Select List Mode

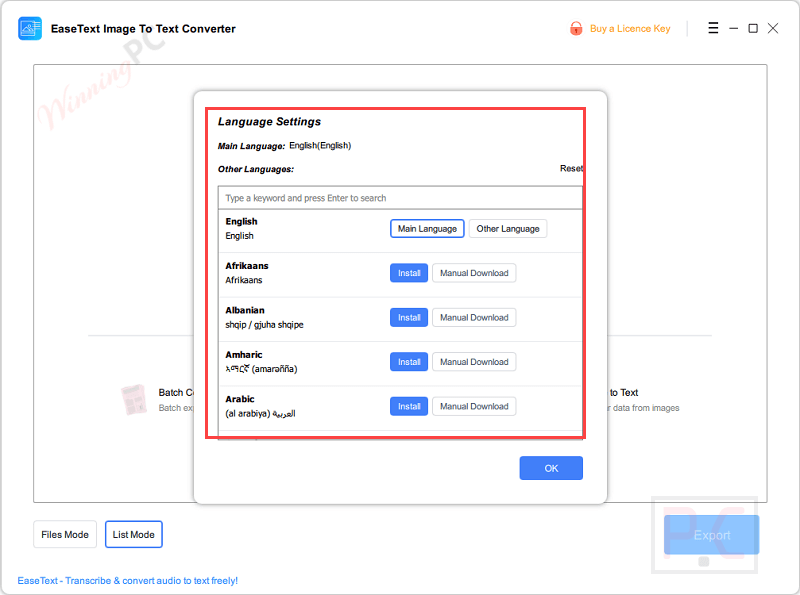pos(133,534)
